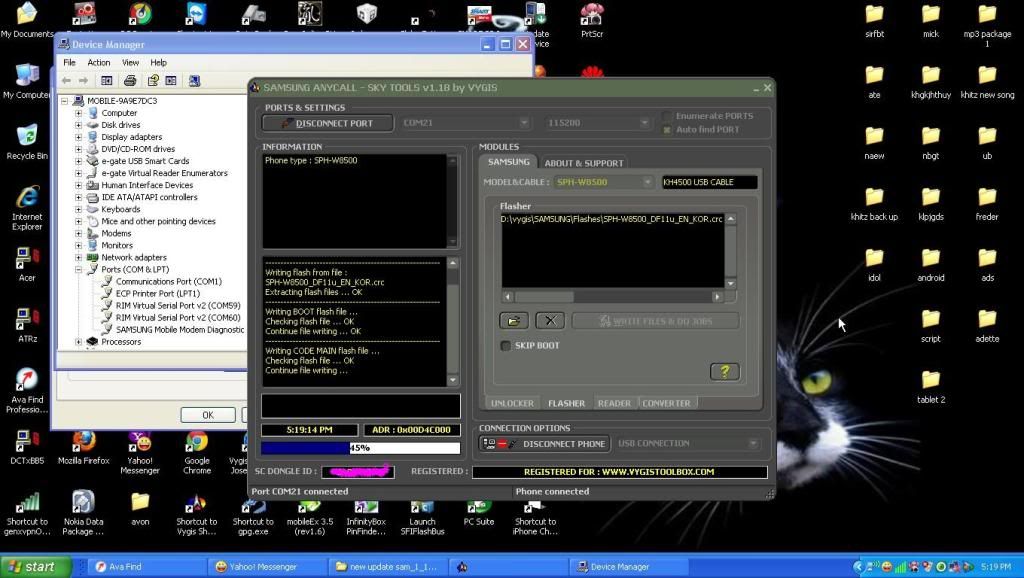Open ATRz desktop shortcut

click(x=27, y=325)
